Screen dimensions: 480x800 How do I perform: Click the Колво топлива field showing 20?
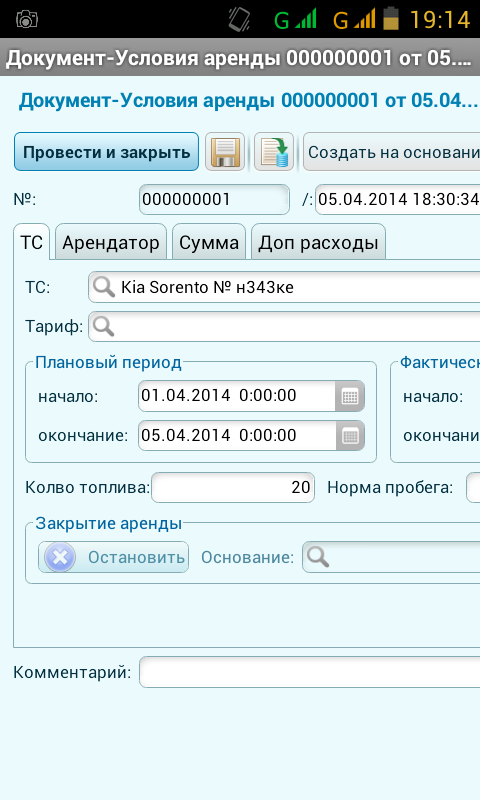pyautogui.click(x=233, y=488)
